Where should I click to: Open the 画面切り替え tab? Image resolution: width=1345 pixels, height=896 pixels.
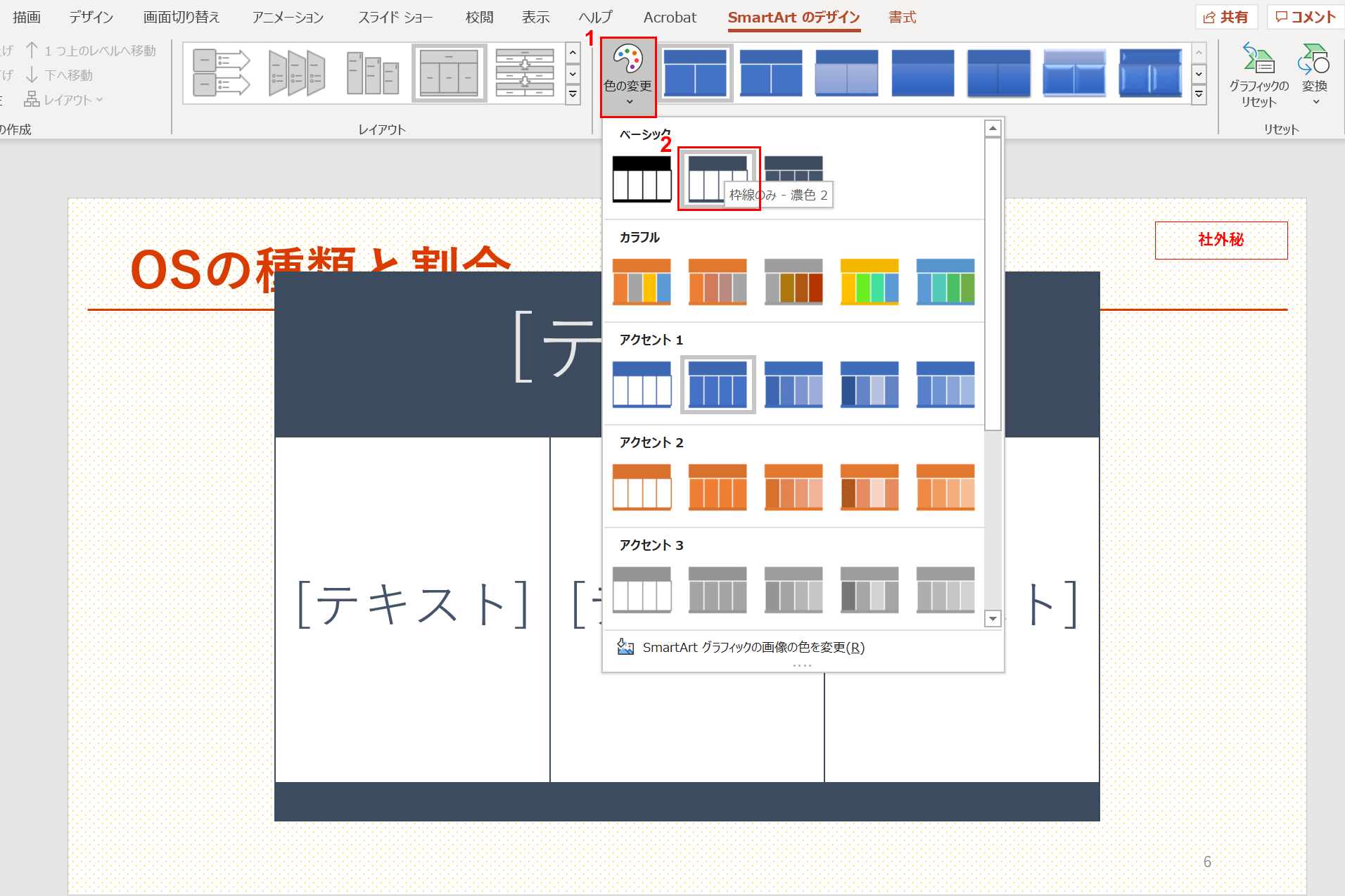click(181, 17)
